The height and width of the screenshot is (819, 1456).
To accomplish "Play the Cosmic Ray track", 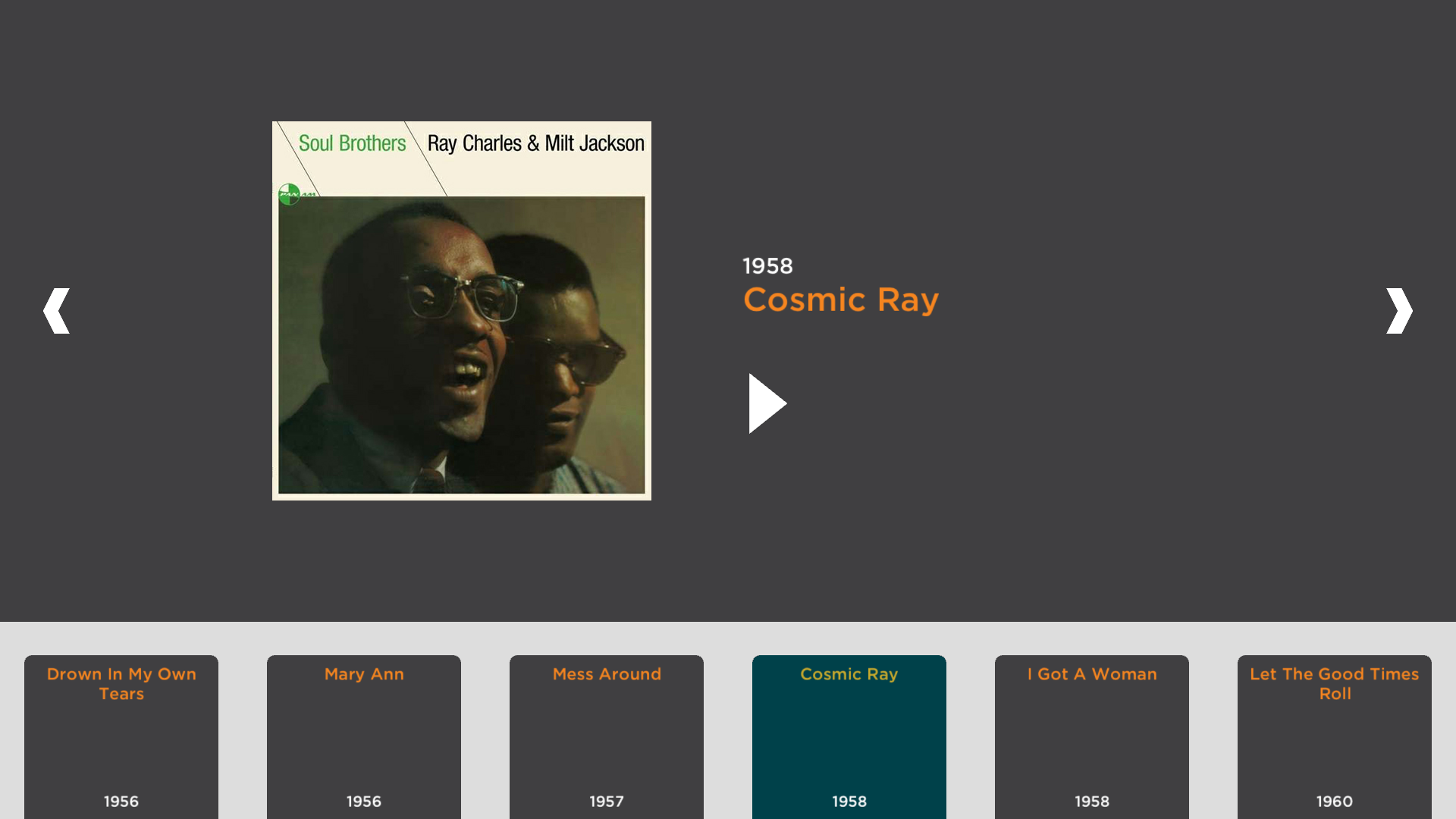I will click(x=767, y=403).
